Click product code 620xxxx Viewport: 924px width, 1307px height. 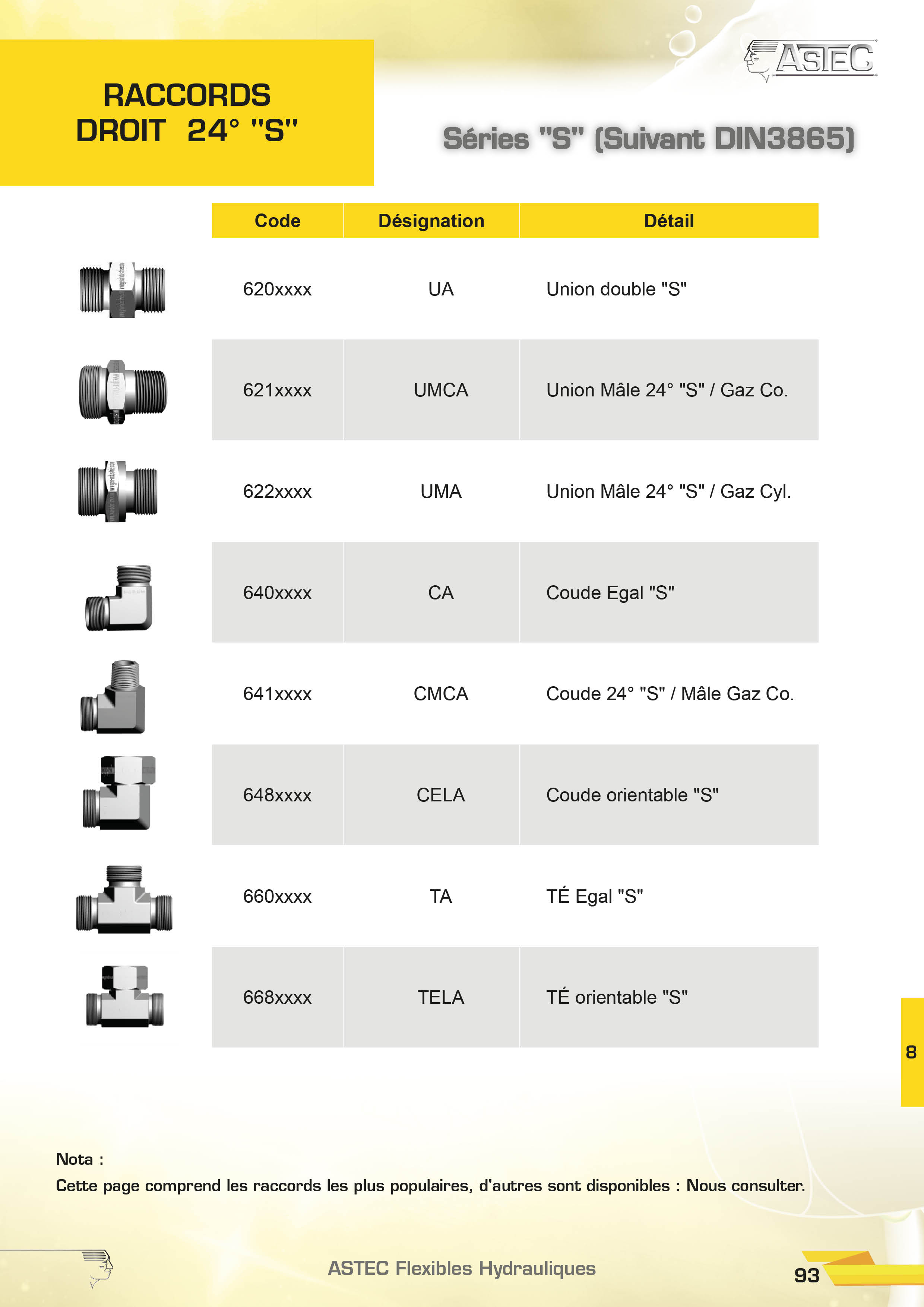click(277, 289)
